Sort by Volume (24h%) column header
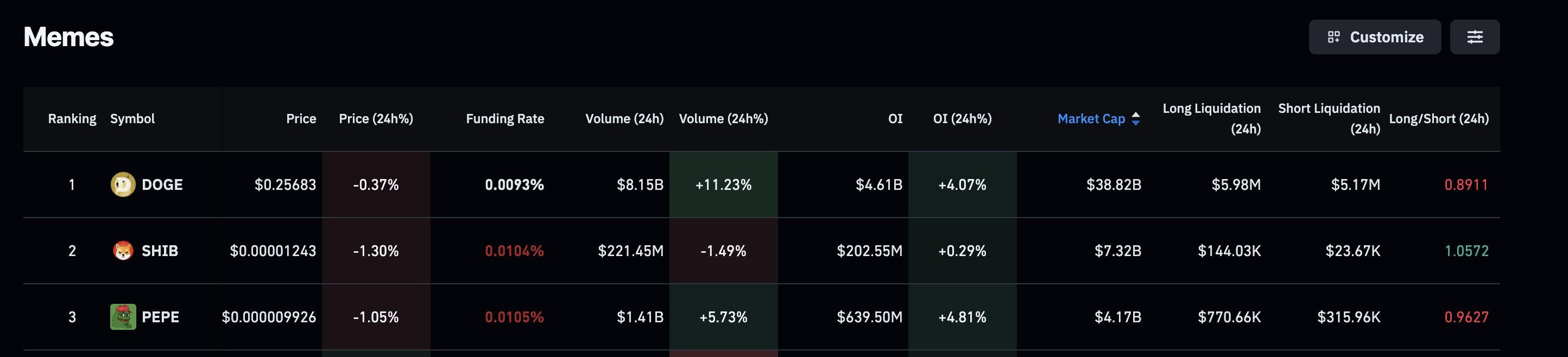 click(723, 119)
